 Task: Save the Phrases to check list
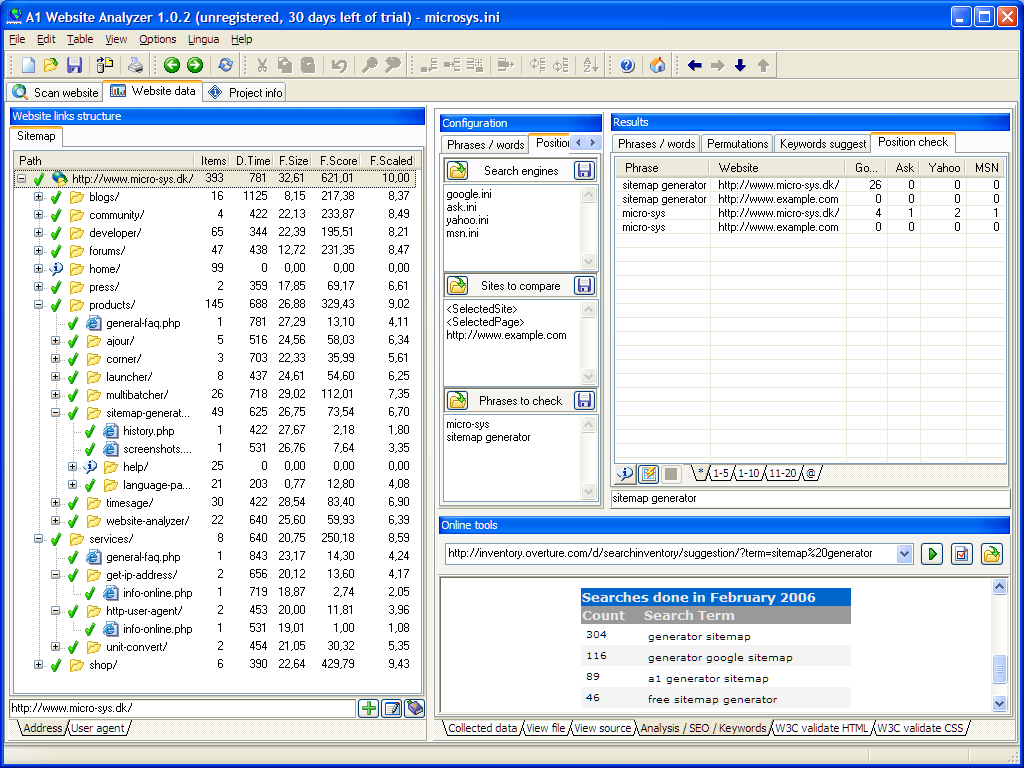(584, 400)
